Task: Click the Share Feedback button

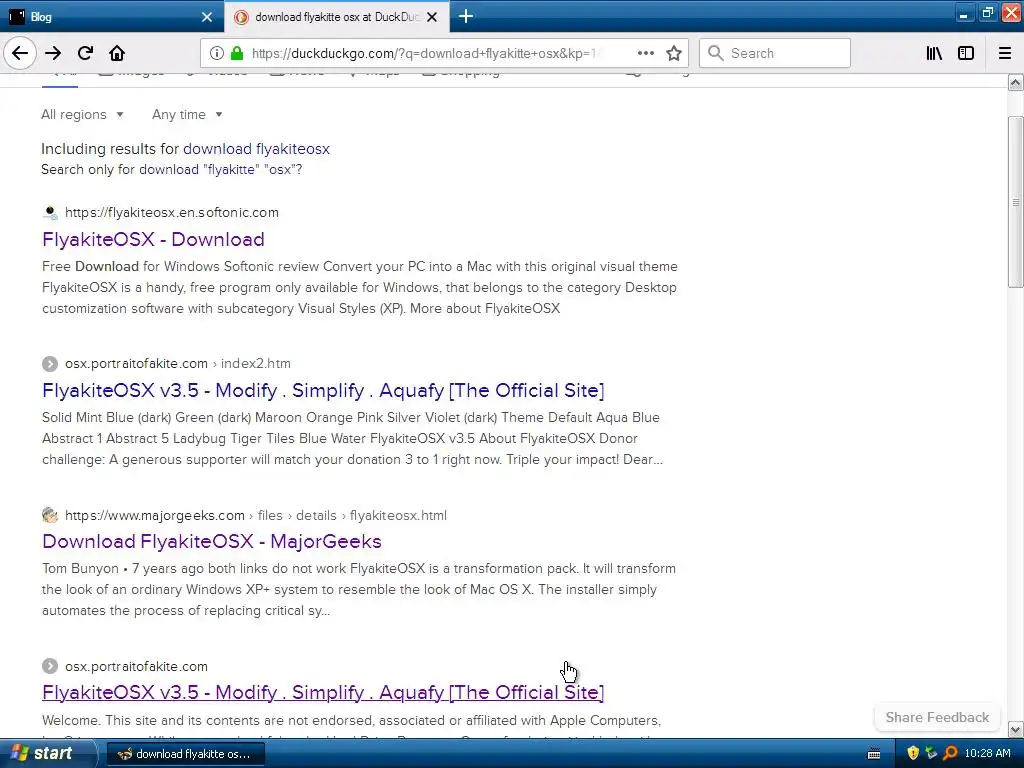Action: 937,717
